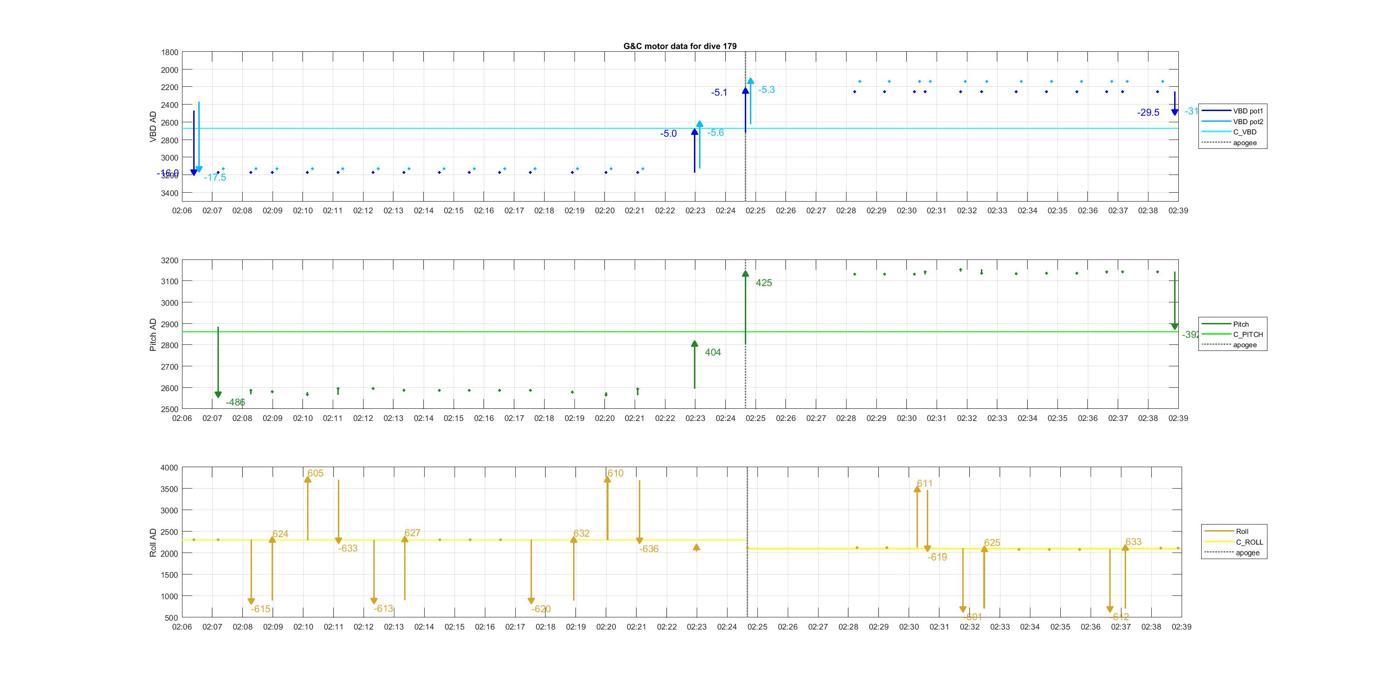Click the '1800' tick on VBD axis
Screen dimensions: 1400x693
(169, 52)
